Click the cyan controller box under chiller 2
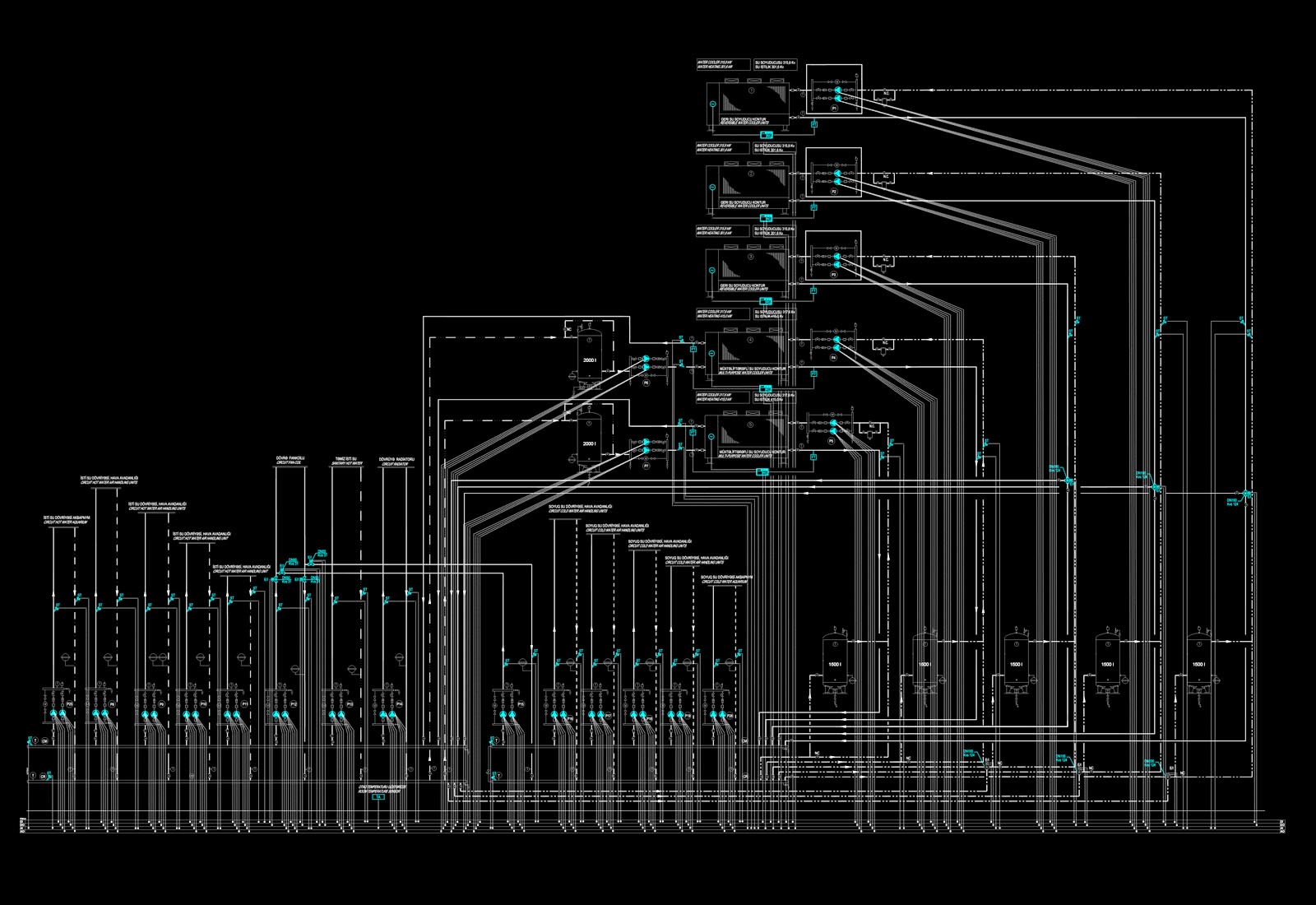1316x905 pixels. pyautogui.click(x=766, y=218)
